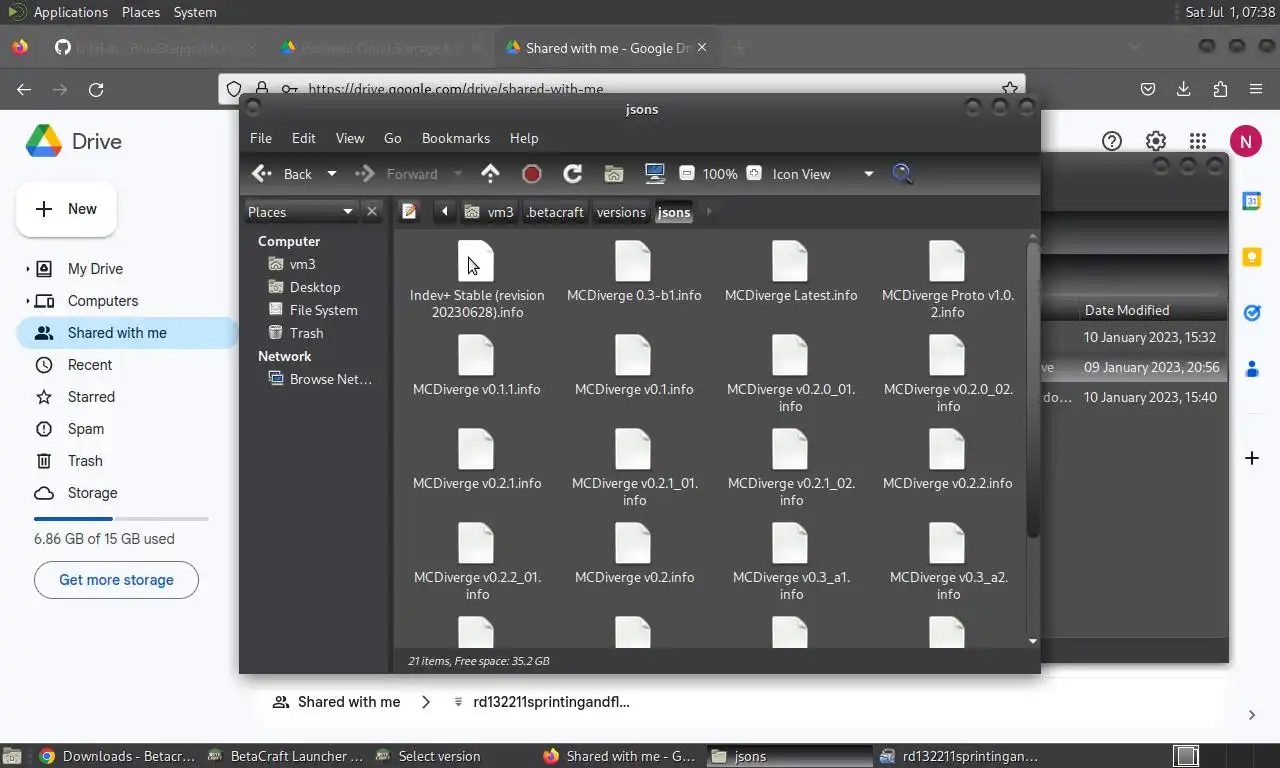Open the Edit menu
The width and height of the screenshot is (1280, 768).
304,138
